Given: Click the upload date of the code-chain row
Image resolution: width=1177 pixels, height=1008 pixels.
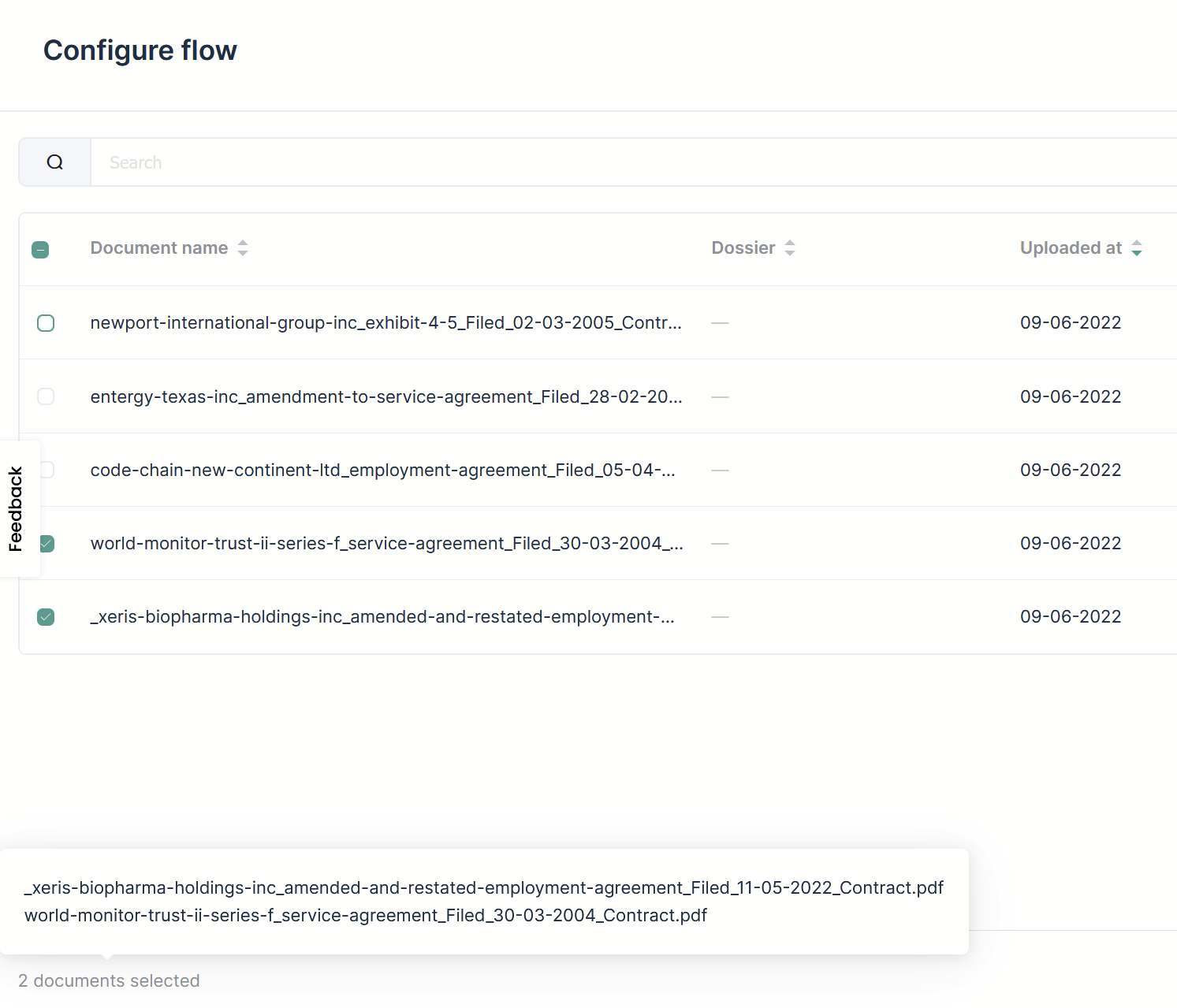Looking at the screenshot, I should (1071, 471).
